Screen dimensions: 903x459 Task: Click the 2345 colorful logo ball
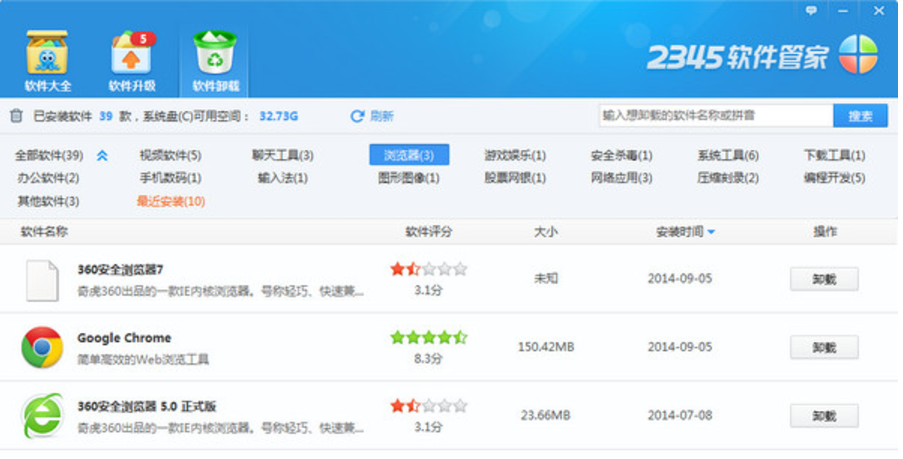tap(858, 55)
